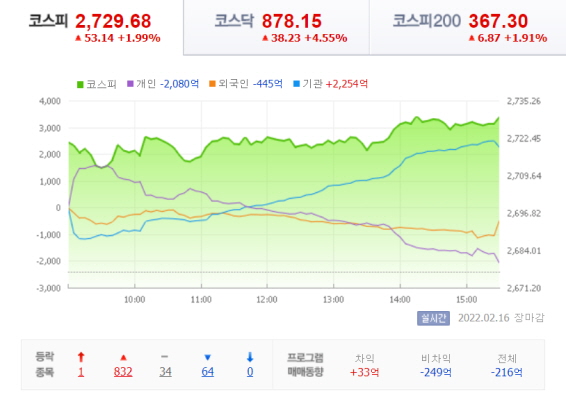Click the 기관 net value +2,254억

coord(347,84)
